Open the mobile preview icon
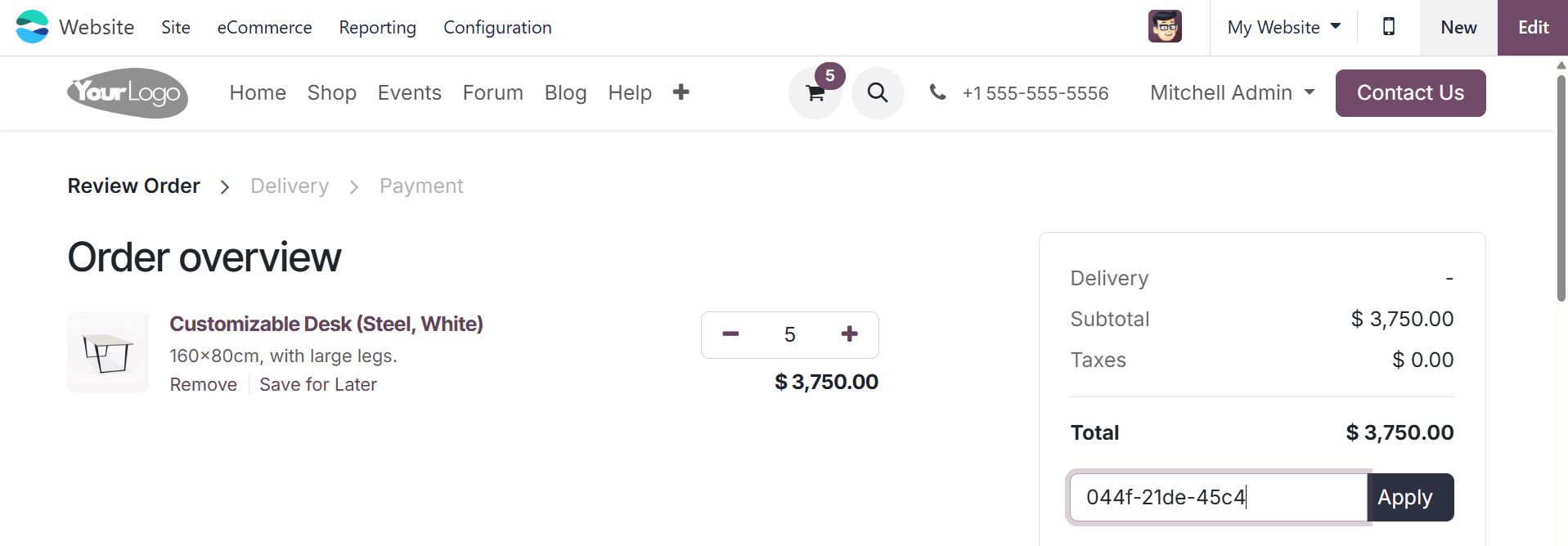This screenshot has width=1568, height=546. tap(1388, 27)
